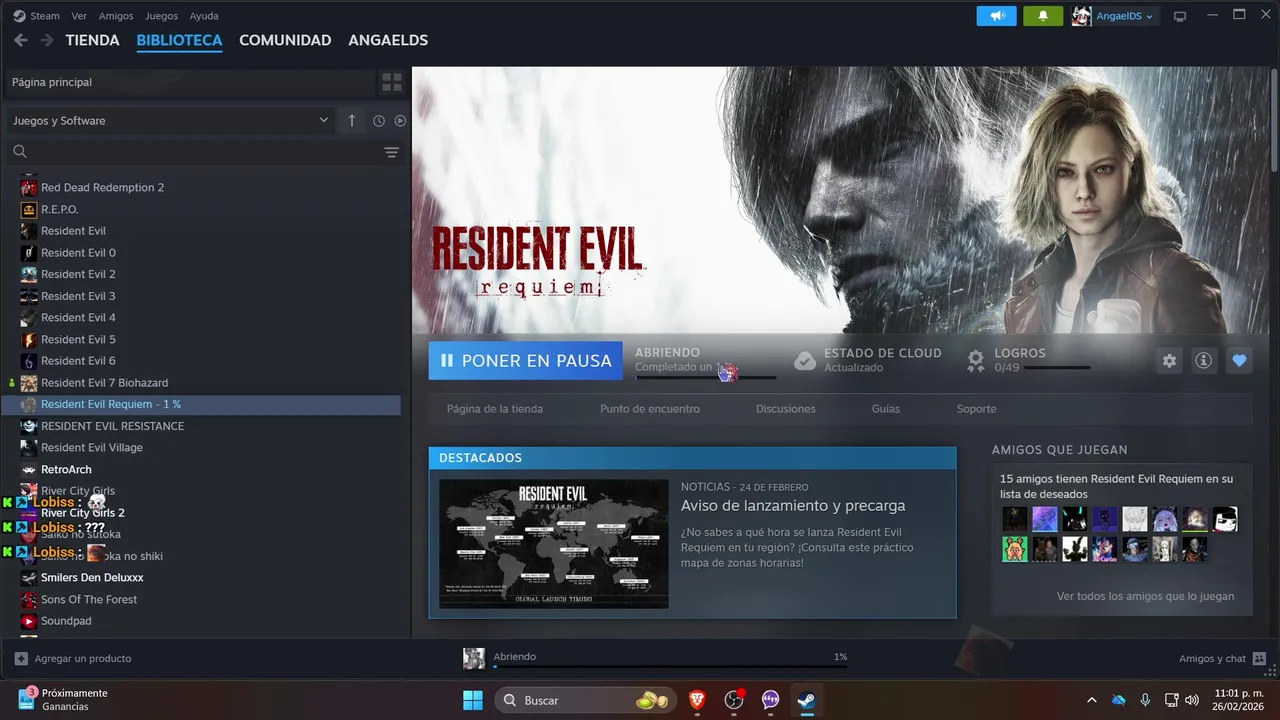The image size is (1280, 720).
Task: Select the BIBLIOTECA tab
Action: click(x=179, y=40)
